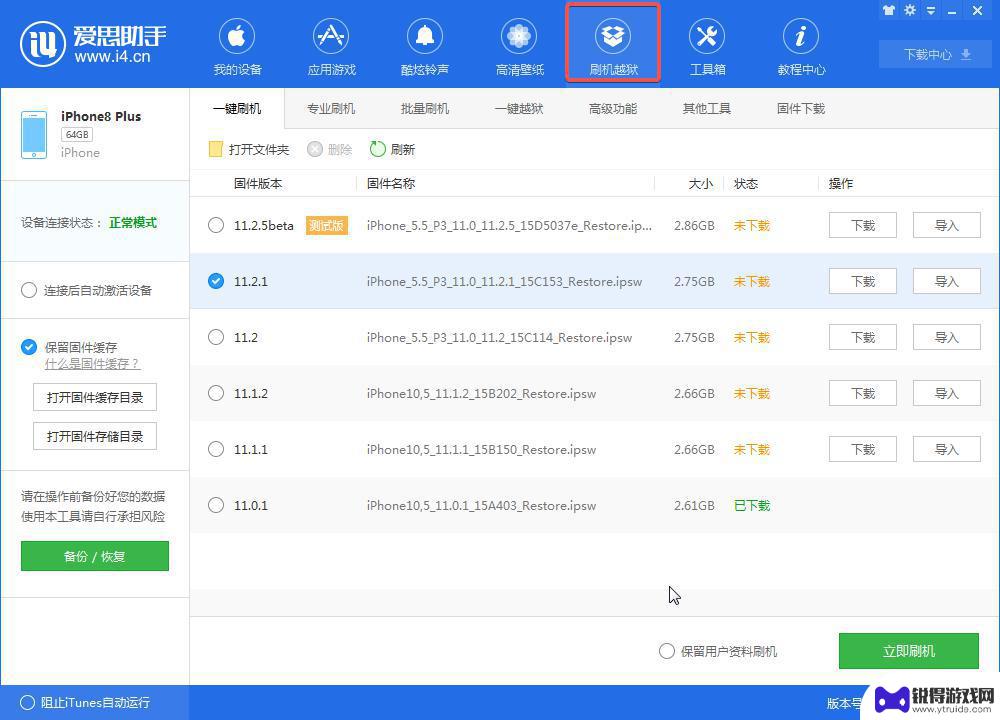Switch to 批量刷机 tab
1000x720 pixels.
tap(425, 108)
